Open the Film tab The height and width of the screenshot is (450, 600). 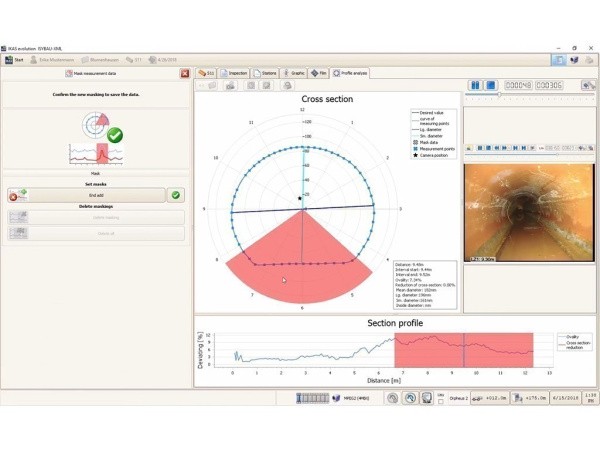pos(319,73)
